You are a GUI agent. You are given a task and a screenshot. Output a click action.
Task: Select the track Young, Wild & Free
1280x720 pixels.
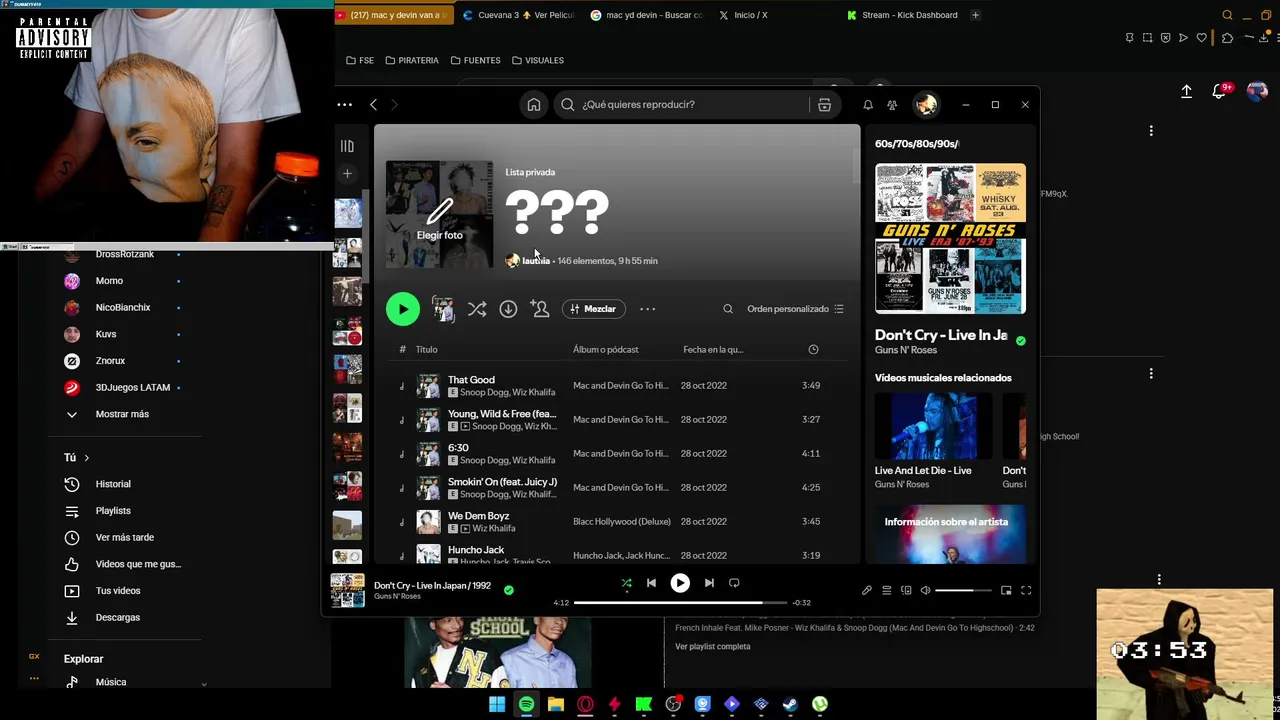501,414
